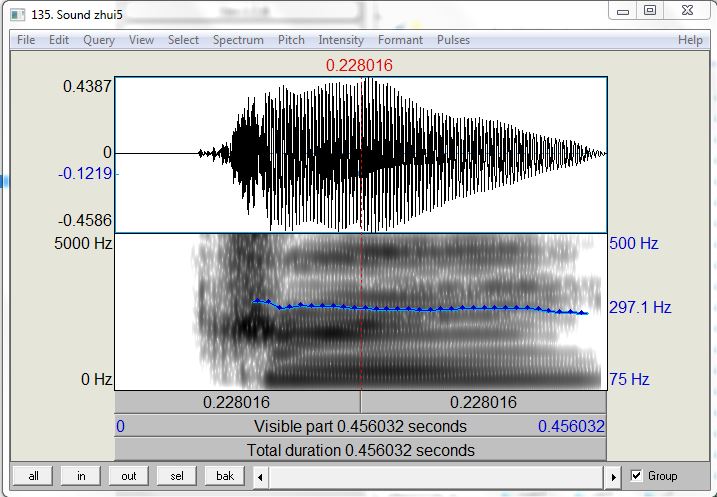
Task: Maximize the Sound zhui5 window
Action: pyautogui.click(x=650, y=11)
